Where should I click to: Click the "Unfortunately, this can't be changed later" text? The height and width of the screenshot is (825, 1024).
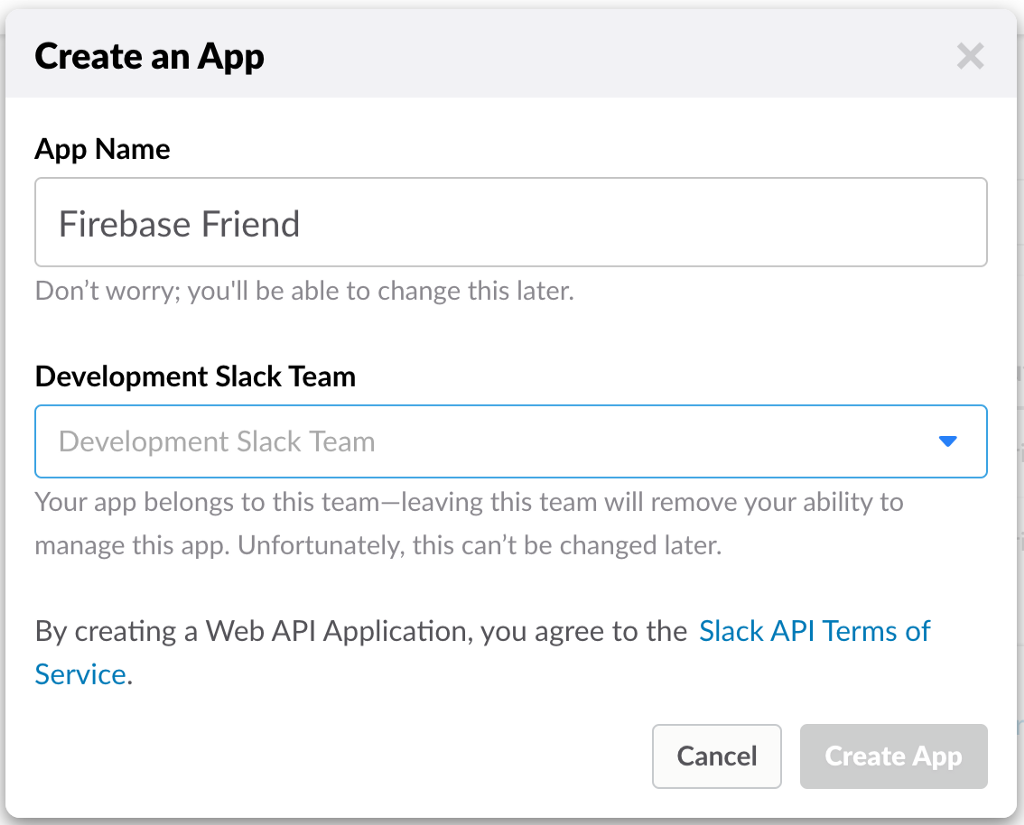point(478,546)
